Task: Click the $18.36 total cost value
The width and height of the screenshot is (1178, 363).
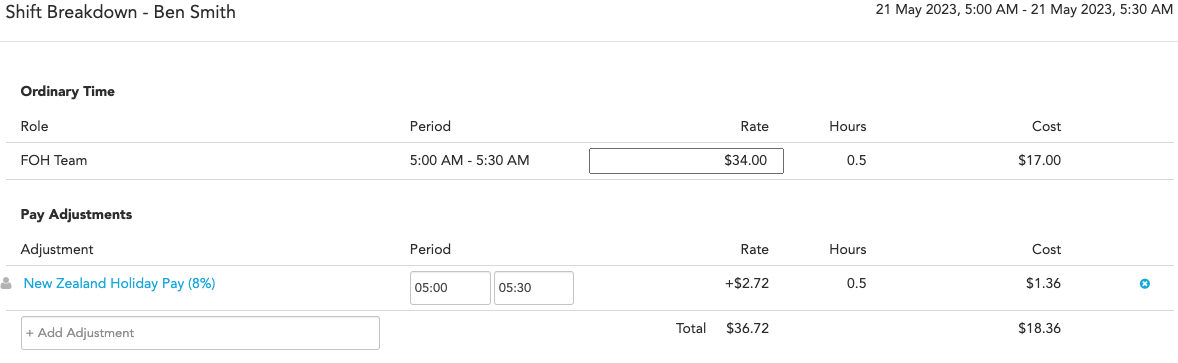Action: pyautogui.click(x=1040, y=328)
